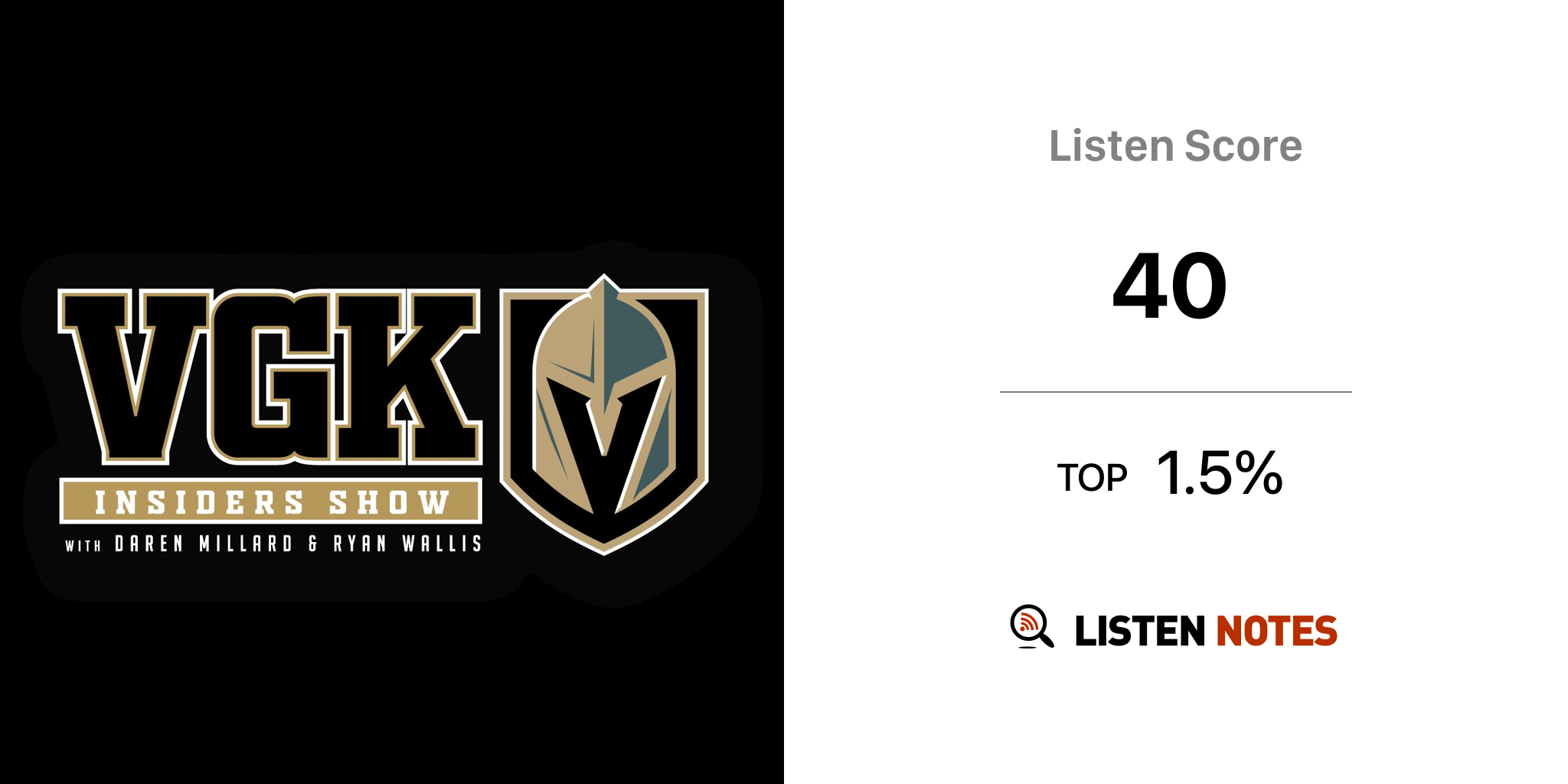1568x784 pixels.
Task: Click the Listen Score heading
Action: pos(1175,146)
